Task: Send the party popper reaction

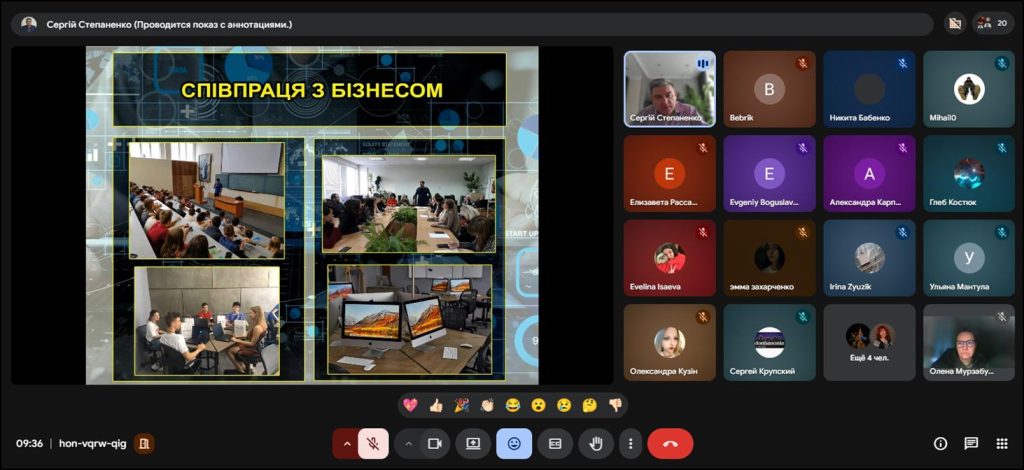Action: tap(462, 405)
